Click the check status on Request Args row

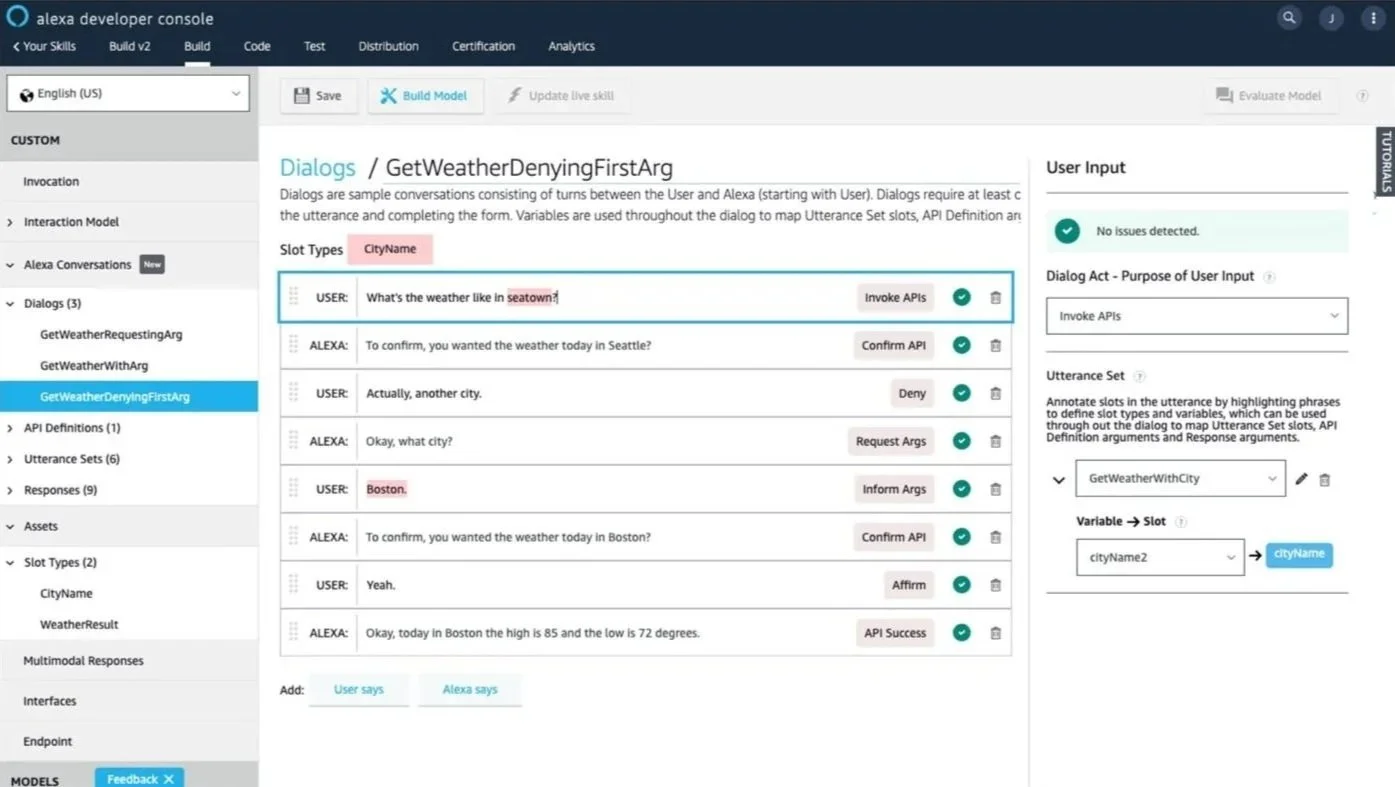pyautogui.click(x=962, y=441)
